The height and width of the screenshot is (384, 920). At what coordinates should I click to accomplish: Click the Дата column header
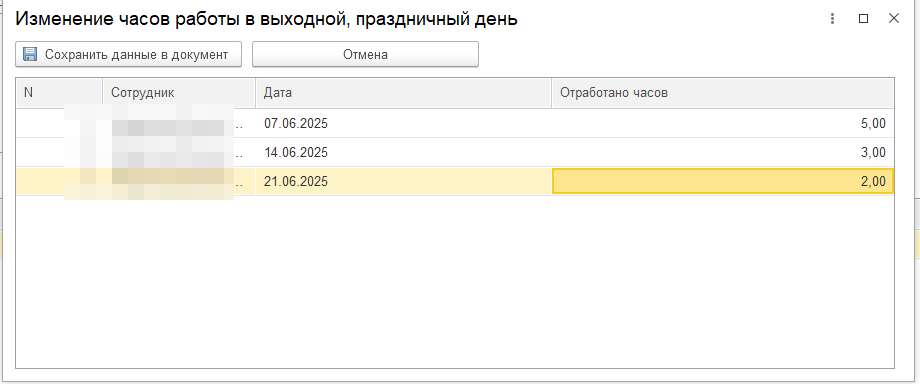pyautogui.click(x=404, y=93)
